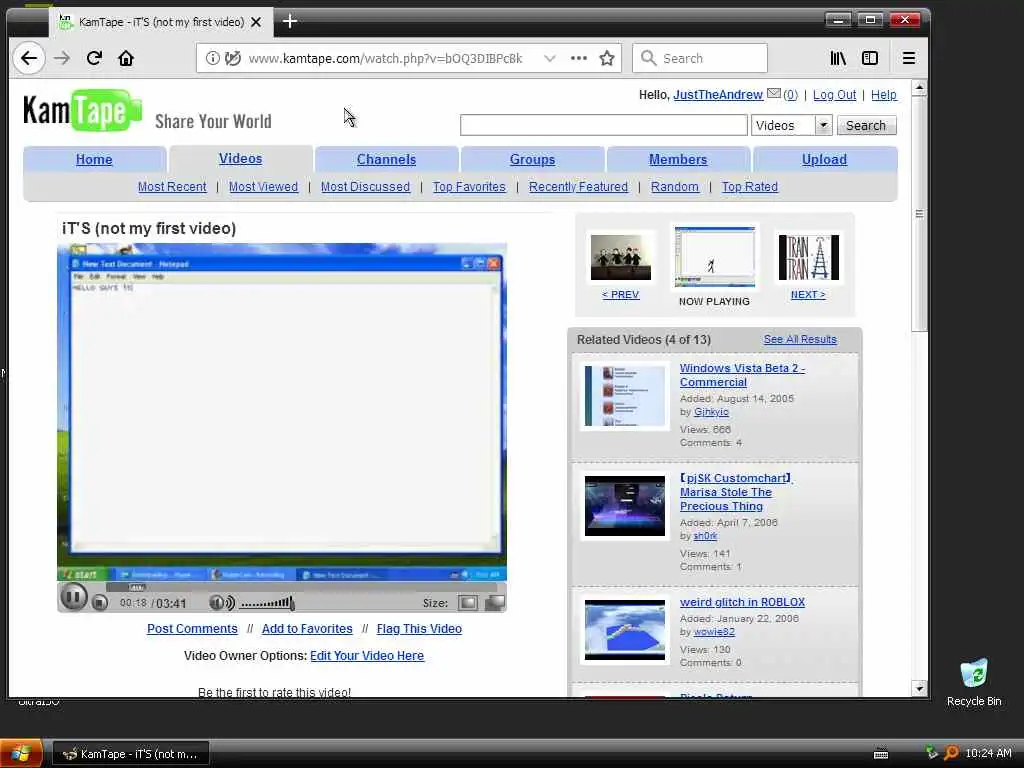Open the Windows Start button
The width and height of the screenshot is (1024, 768).
21,753
